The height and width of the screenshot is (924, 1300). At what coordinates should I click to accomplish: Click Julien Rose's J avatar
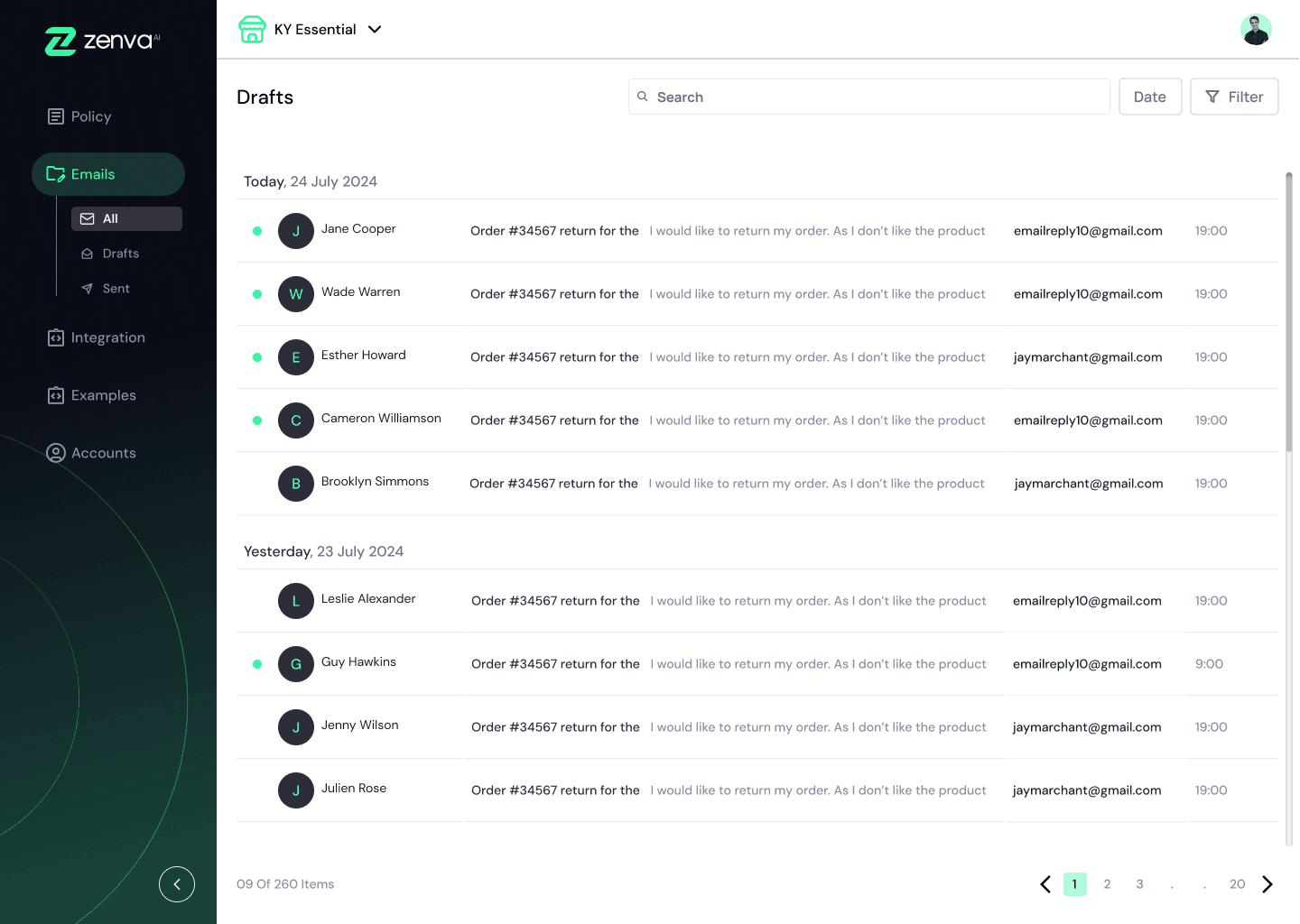[x=296, y=790]
